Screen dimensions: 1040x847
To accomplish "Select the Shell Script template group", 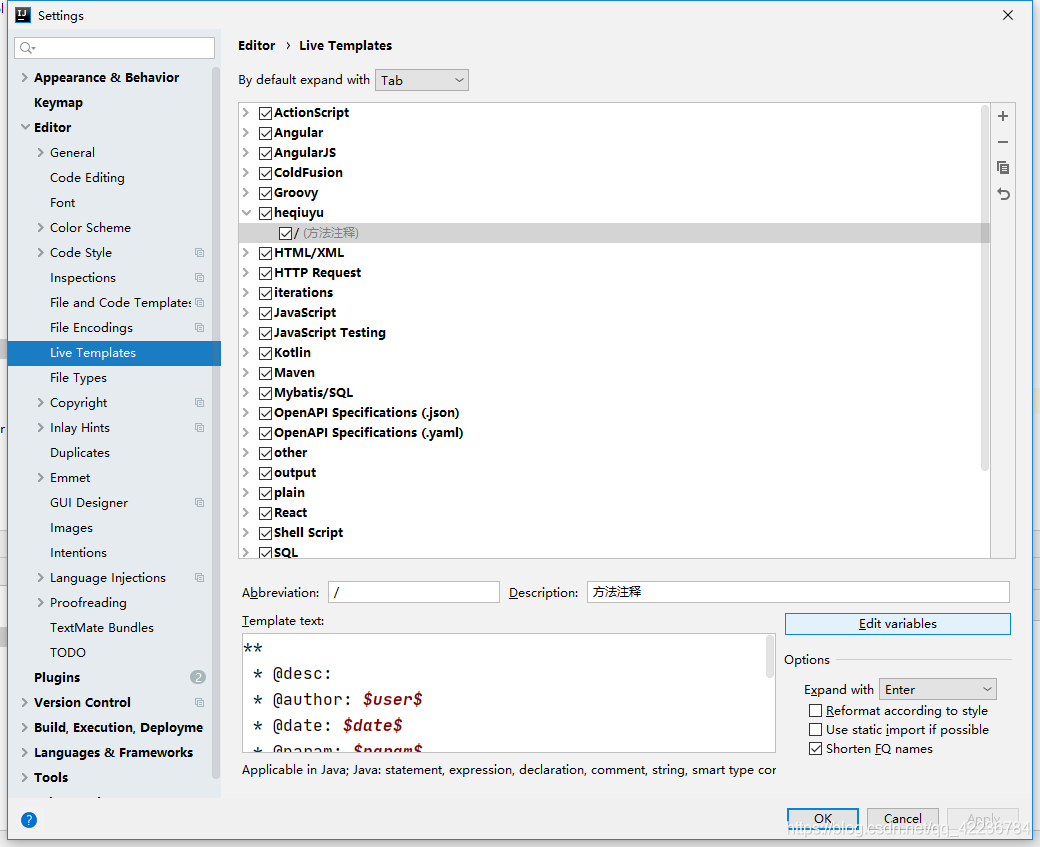I will pos(308,533).
